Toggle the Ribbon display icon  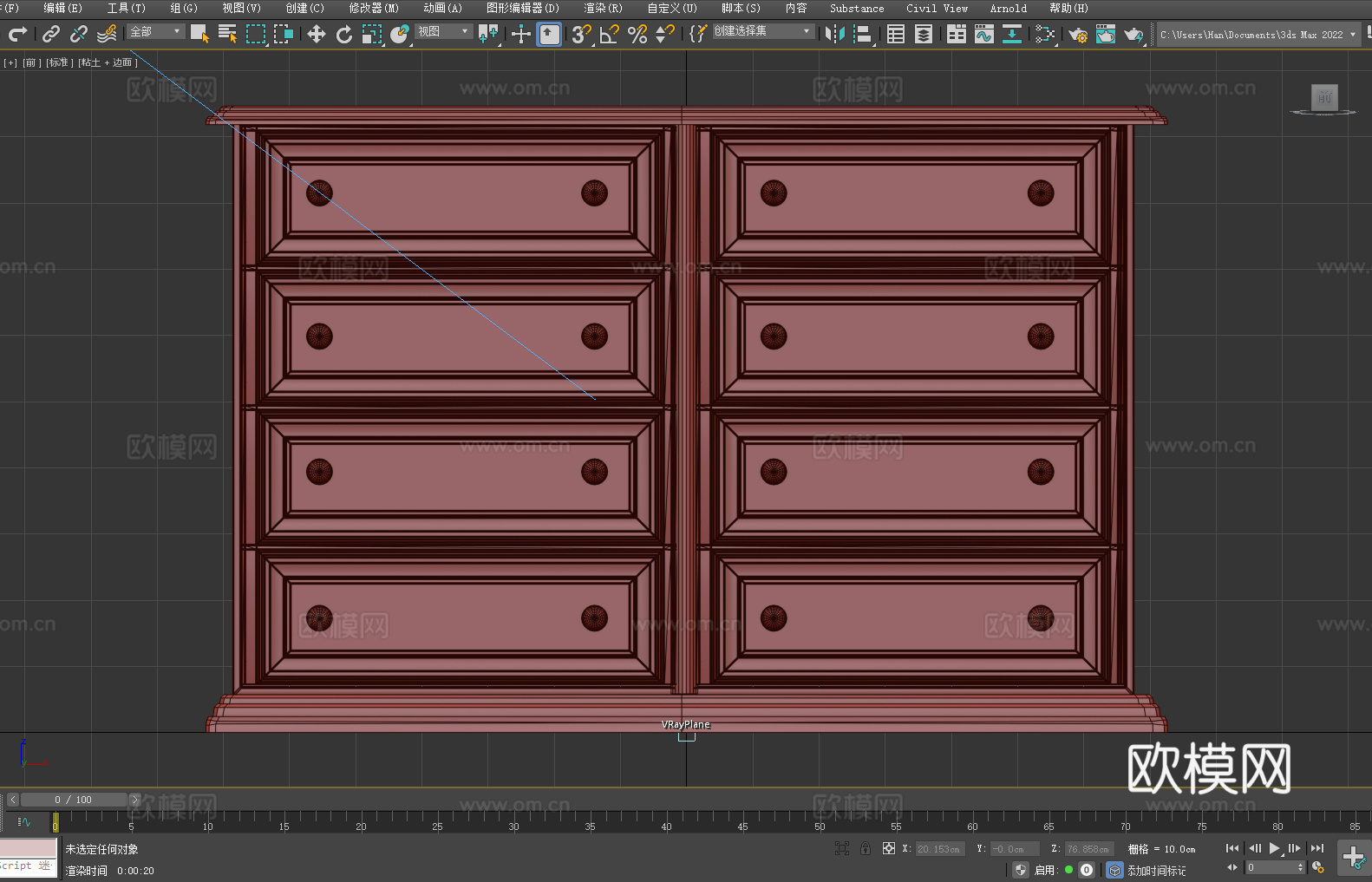pyautogui.click(x=957, y=34)
